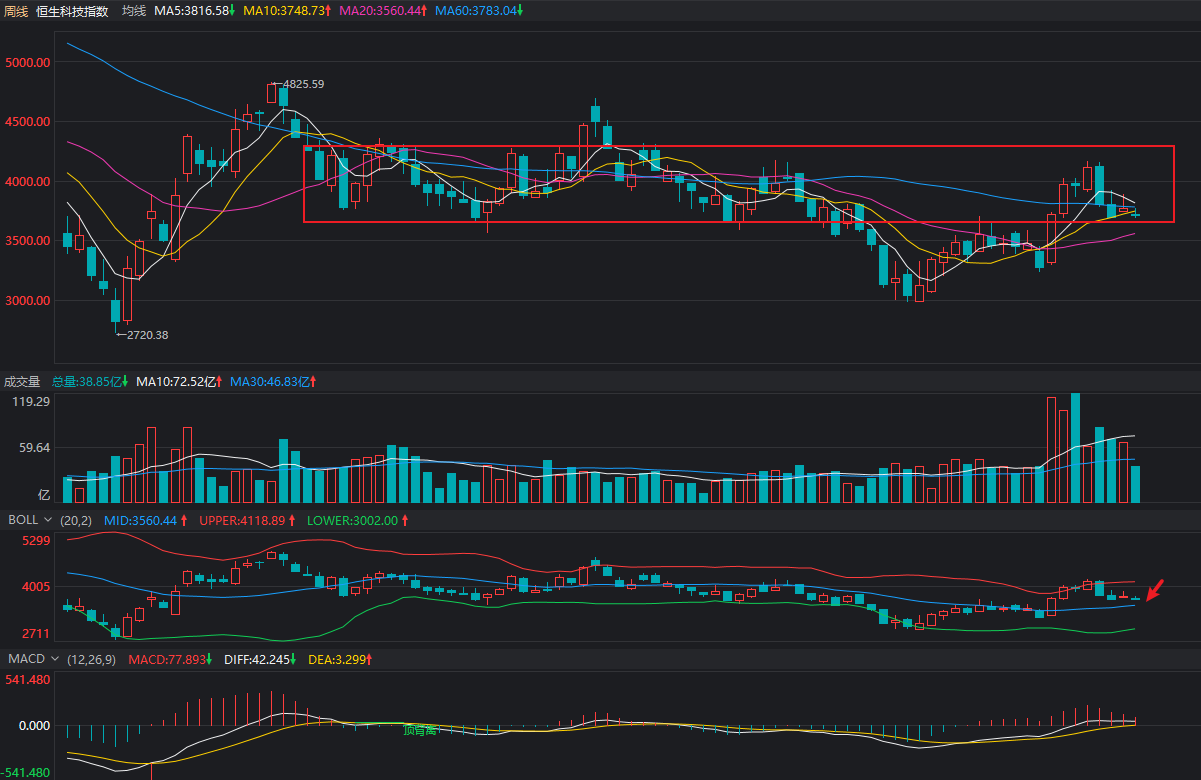
Task: Click the 均线 moving average label
Action: (x=134, y=11)
